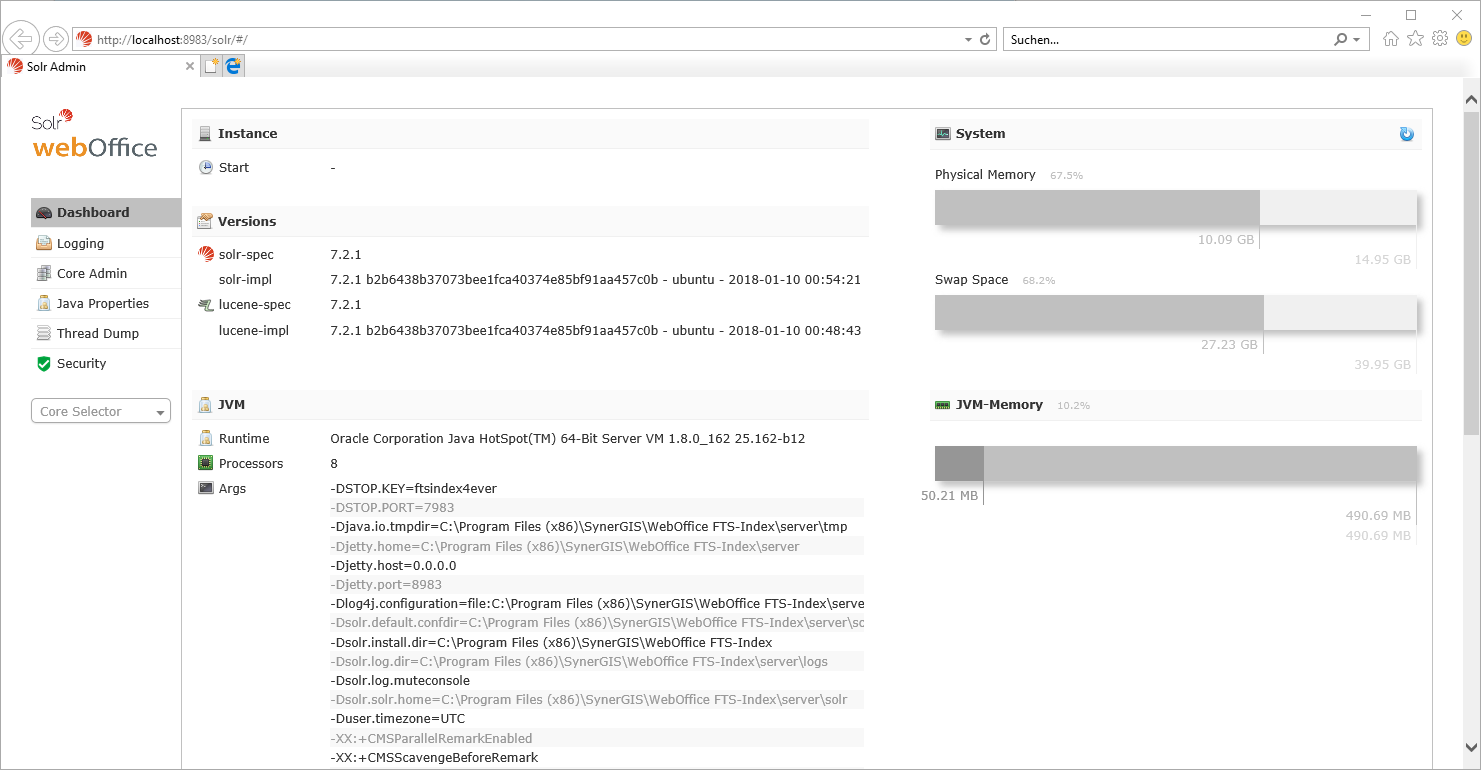The height and width of the screenshot is (770, 1481).
Task: Click the Args icon in the JVM panel
Action: (x=204, y=488)
